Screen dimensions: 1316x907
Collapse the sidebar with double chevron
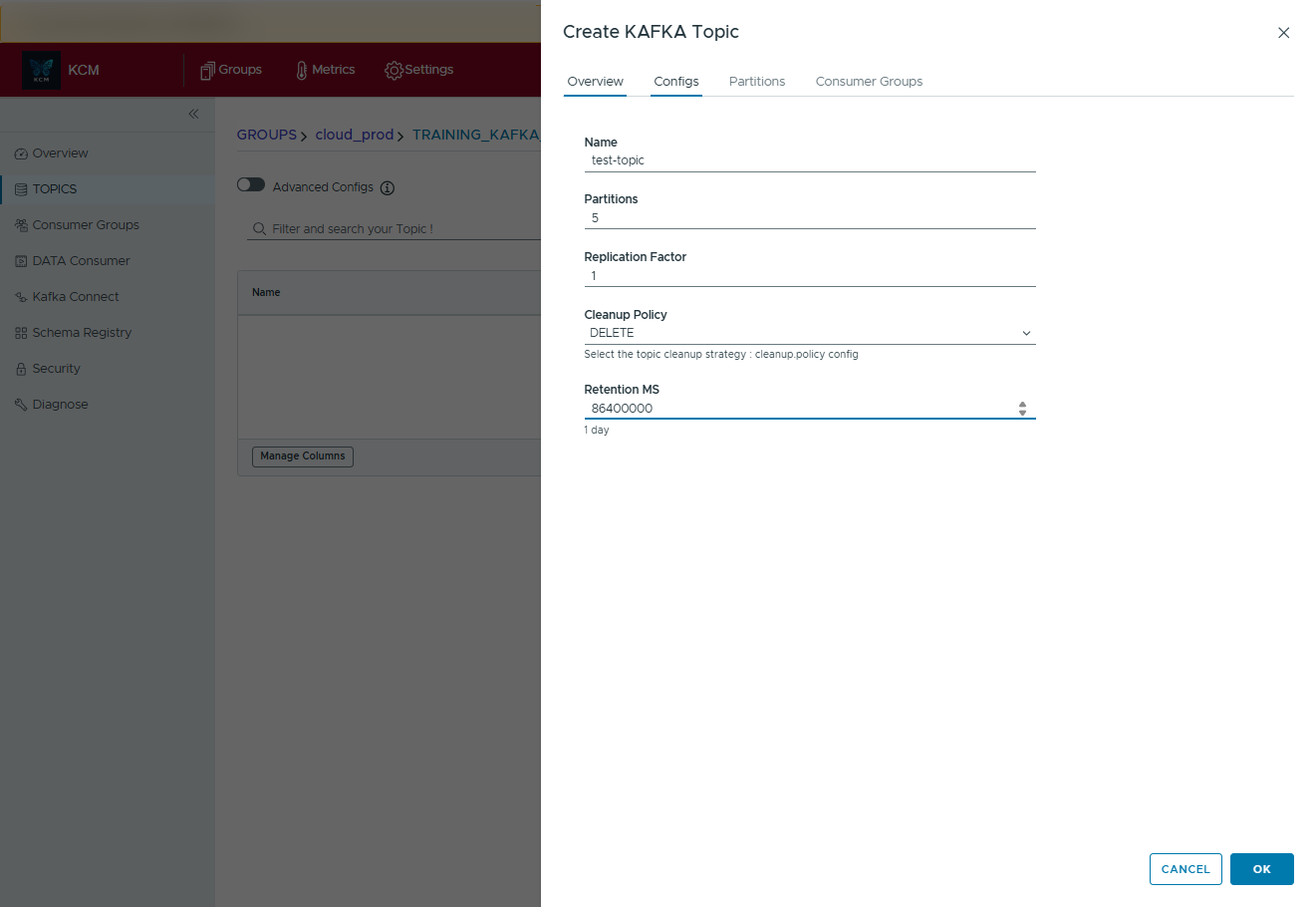pyautogui.click(x=193, y=114)
